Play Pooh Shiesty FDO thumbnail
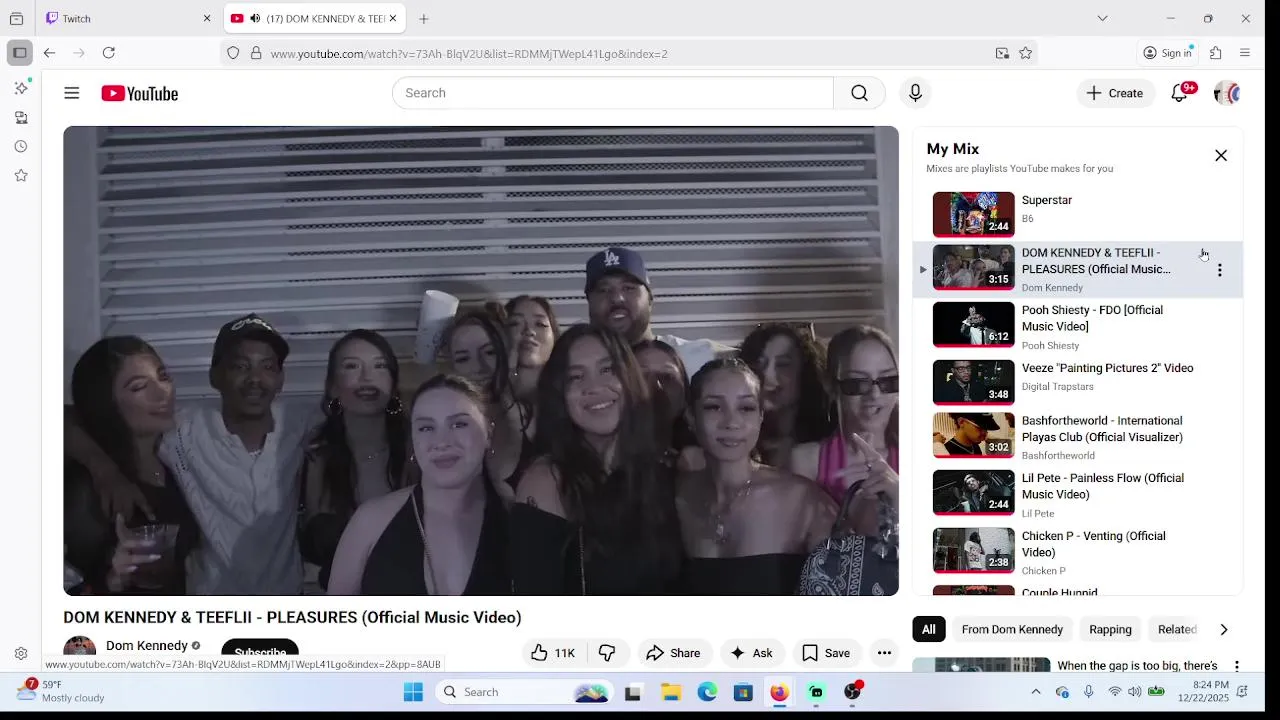Screen dimensions: 1280x720 pyautogui.click(x=973, y=324)
